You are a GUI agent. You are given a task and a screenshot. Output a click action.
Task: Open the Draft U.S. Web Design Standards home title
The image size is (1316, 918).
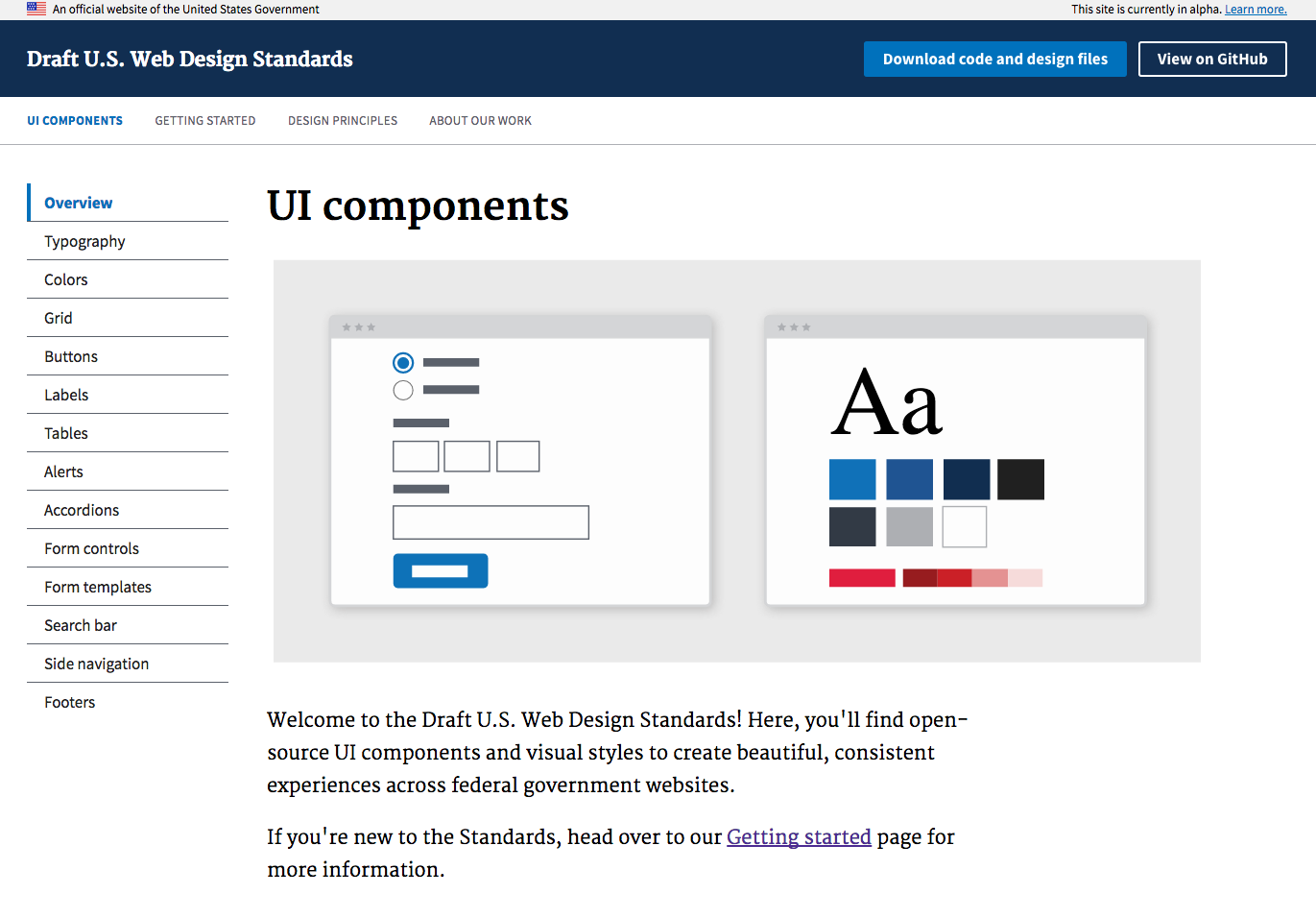190,59
